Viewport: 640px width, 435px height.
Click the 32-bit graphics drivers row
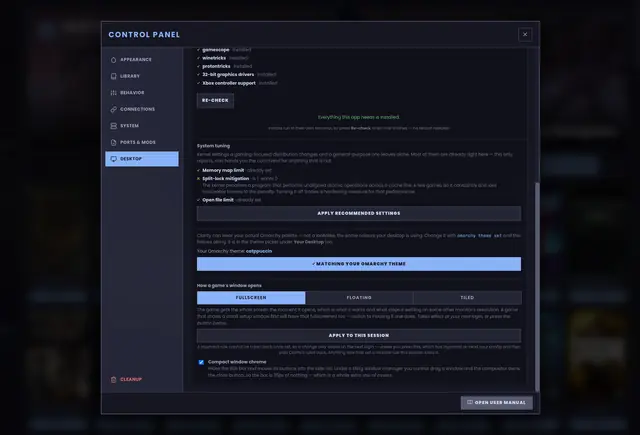pos(237,75)
